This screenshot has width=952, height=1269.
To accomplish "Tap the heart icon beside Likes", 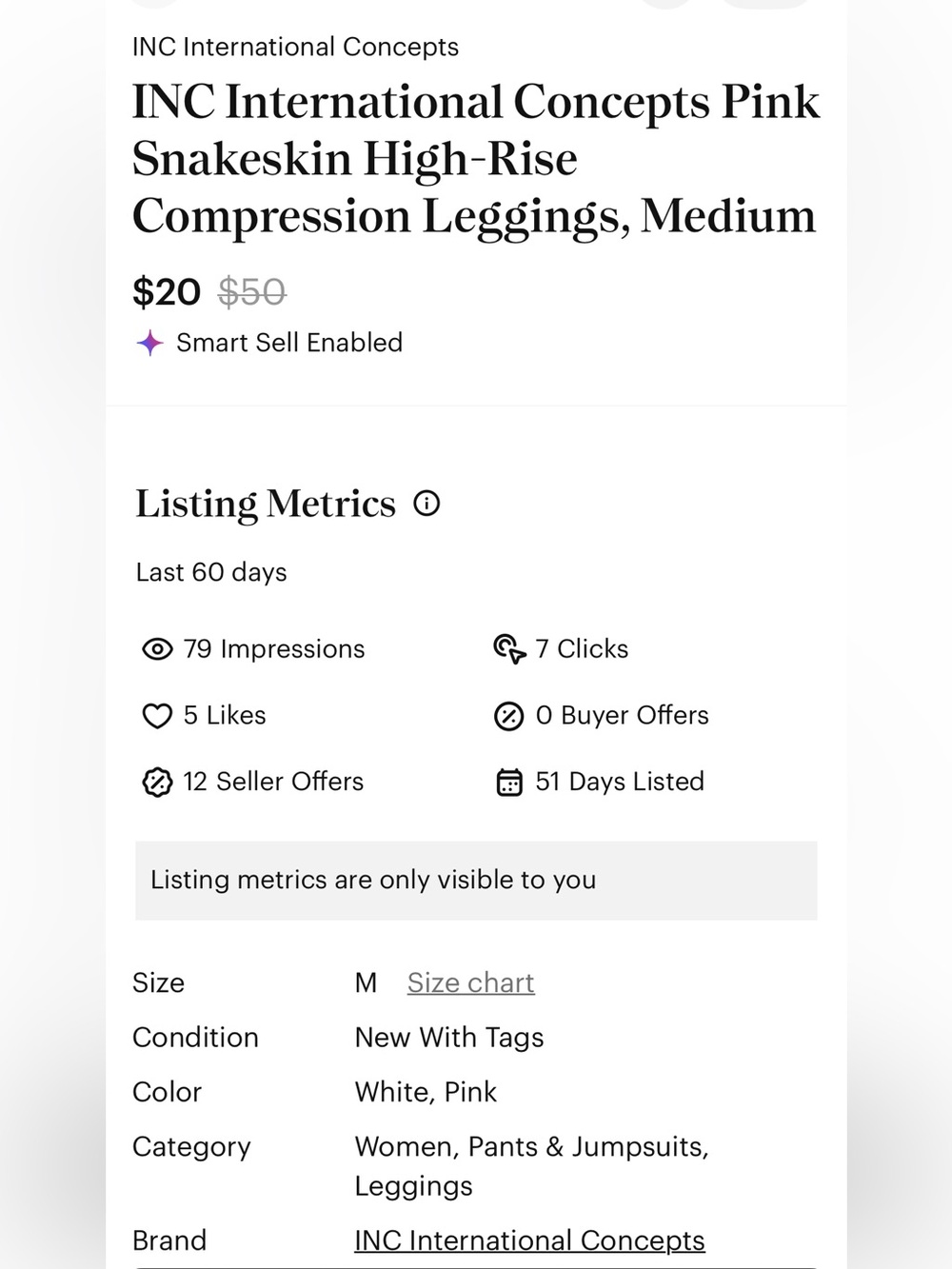I will 157,716.
